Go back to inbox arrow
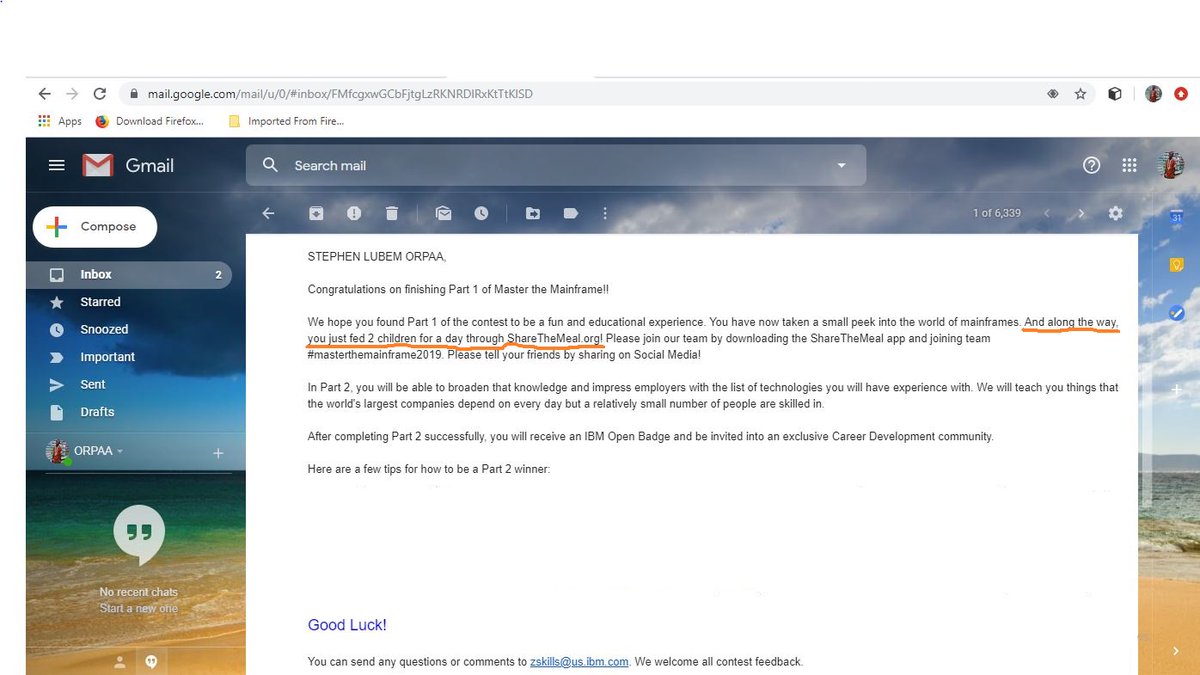Viewport: 1200px width, 675px height. [x=268, y=213]
